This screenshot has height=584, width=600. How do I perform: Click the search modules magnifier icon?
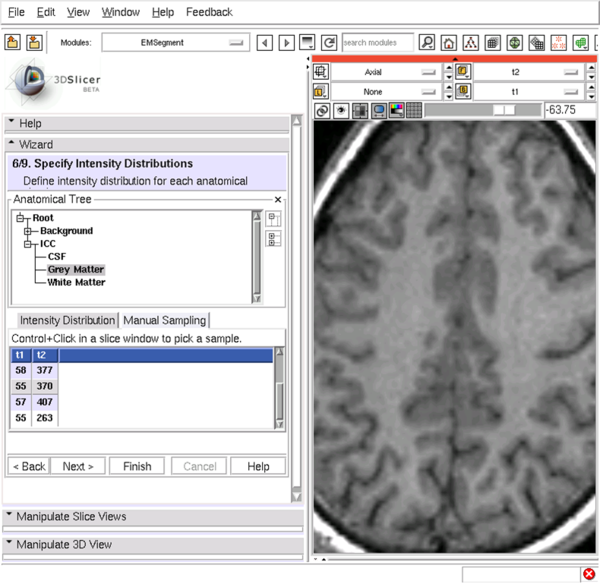(x=427, y=43)
